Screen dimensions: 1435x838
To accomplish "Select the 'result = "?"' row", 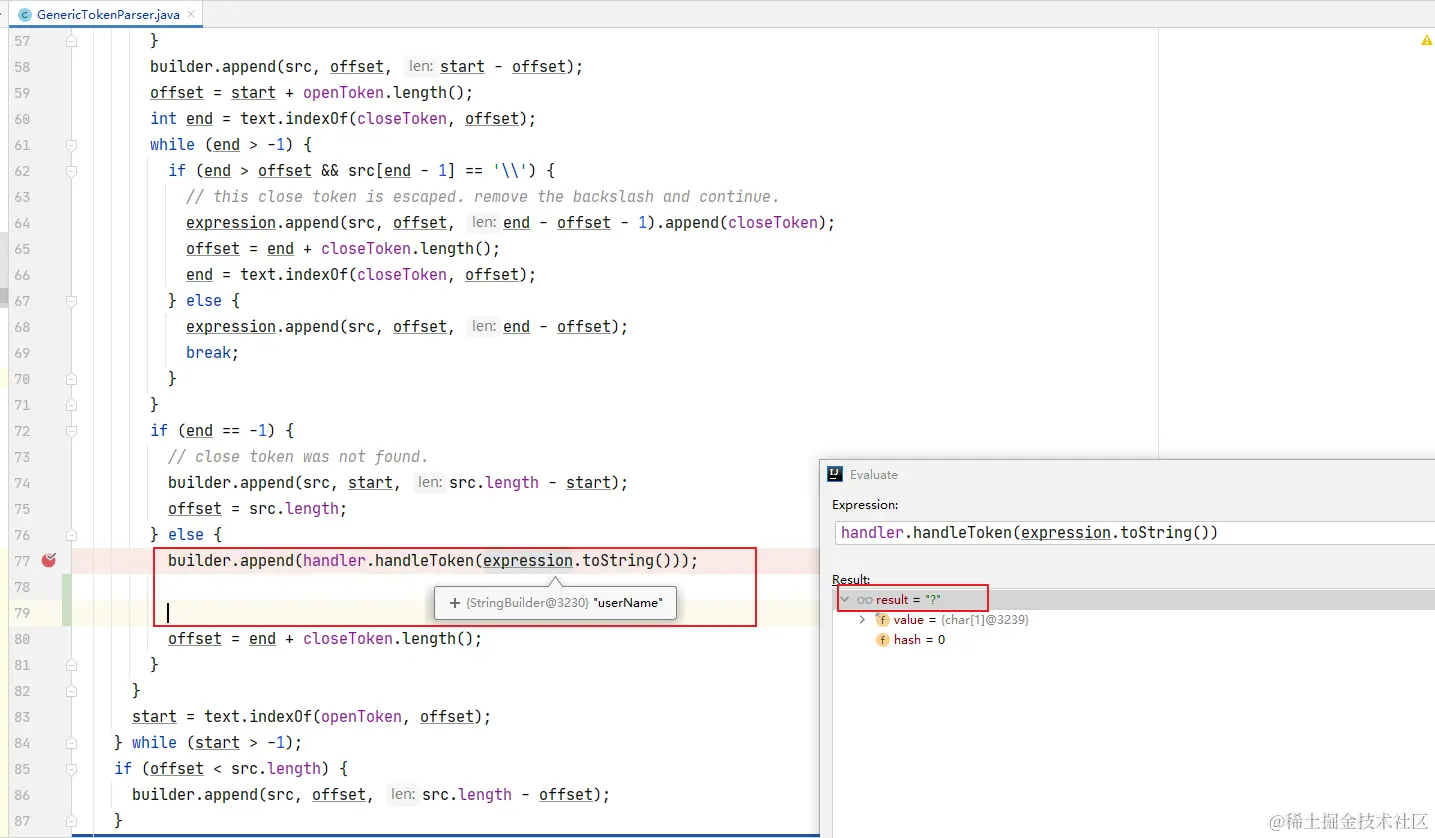I will tap(1134, 600).
